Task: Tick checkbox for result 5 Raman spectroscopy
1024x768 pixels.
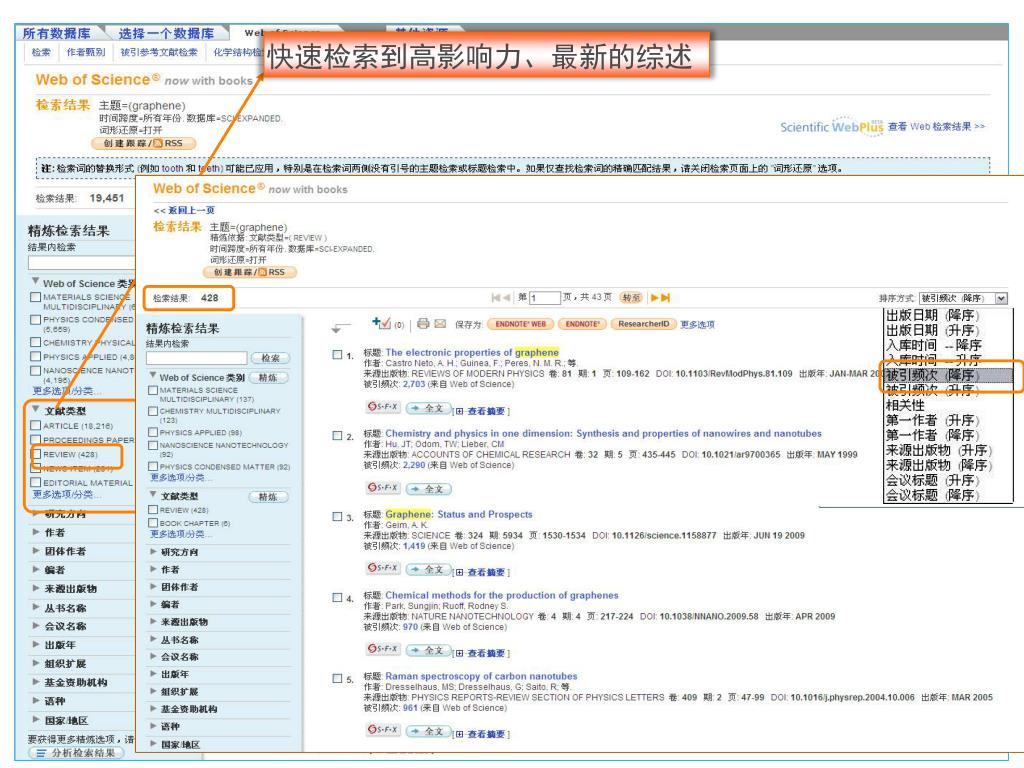Action: pos(337,679)
